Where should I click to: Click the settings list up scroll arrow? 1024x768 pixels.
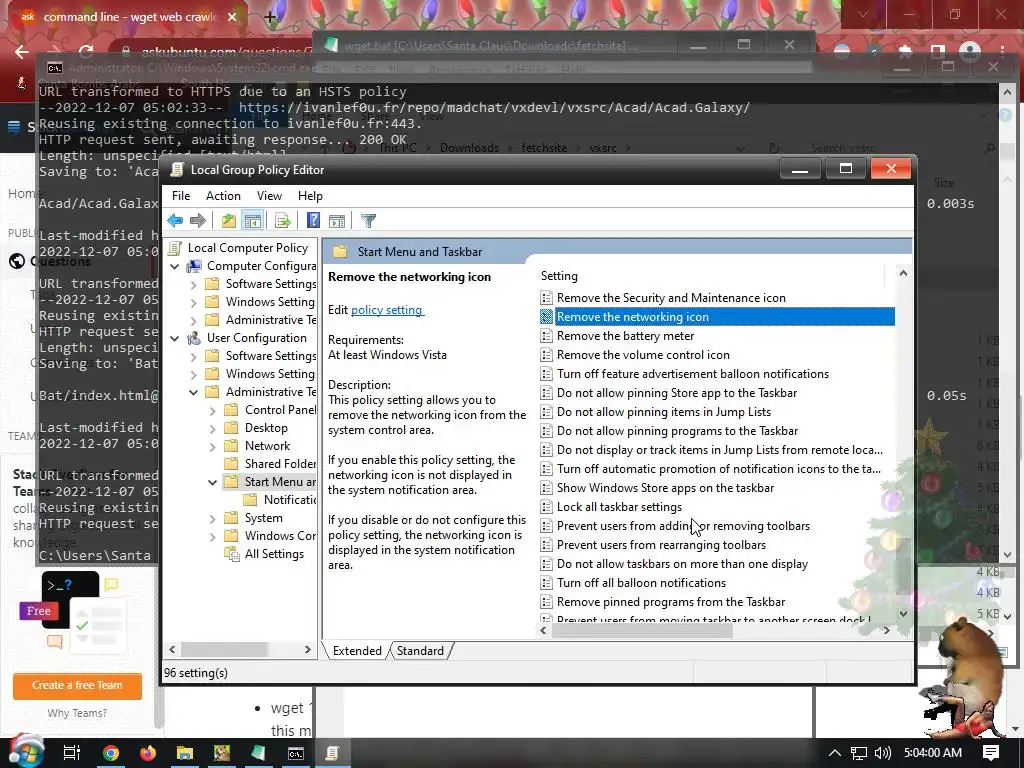click(903, 273)
